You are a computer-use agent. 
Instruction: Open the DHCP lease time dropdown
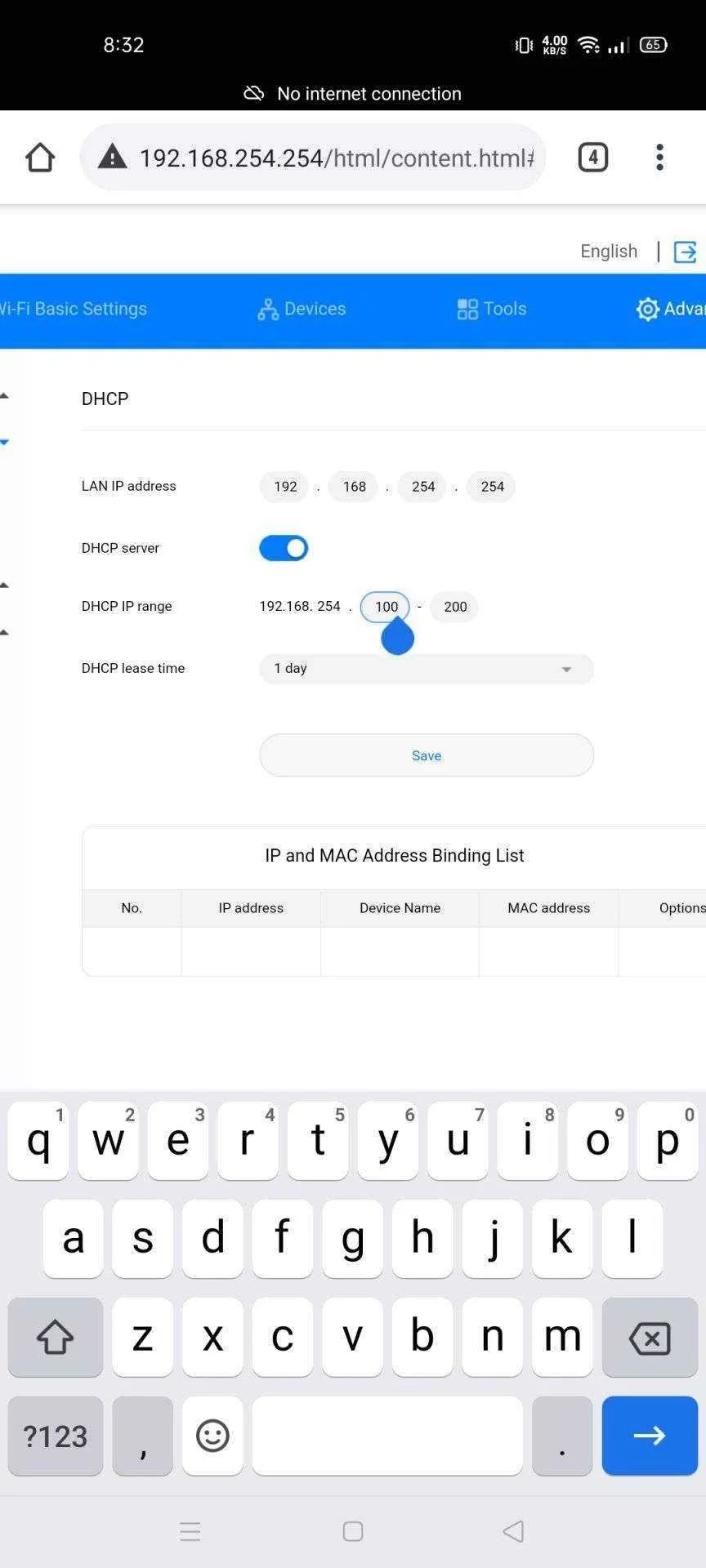coord(427,668)
